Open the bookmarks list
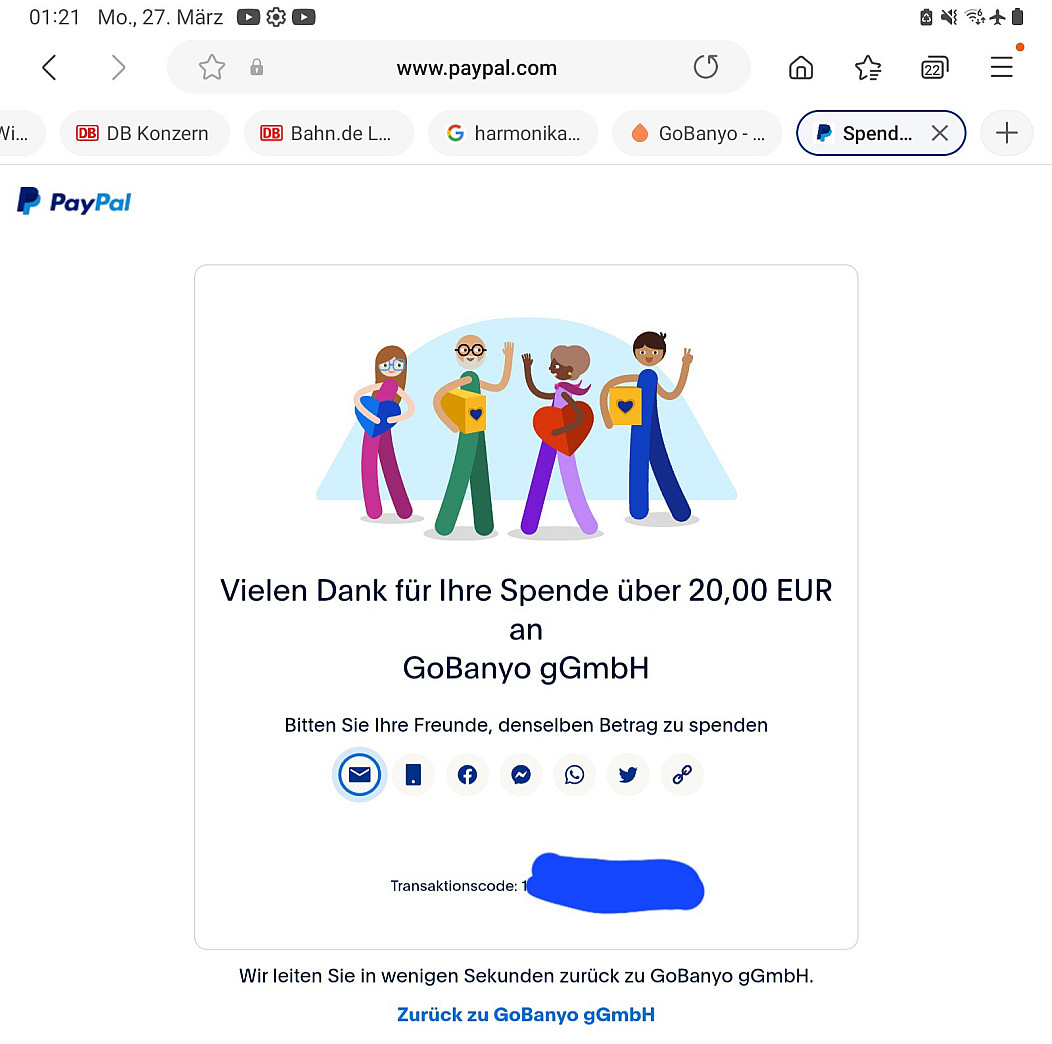Screen dimensions: 1052x1044 point(867,67)
